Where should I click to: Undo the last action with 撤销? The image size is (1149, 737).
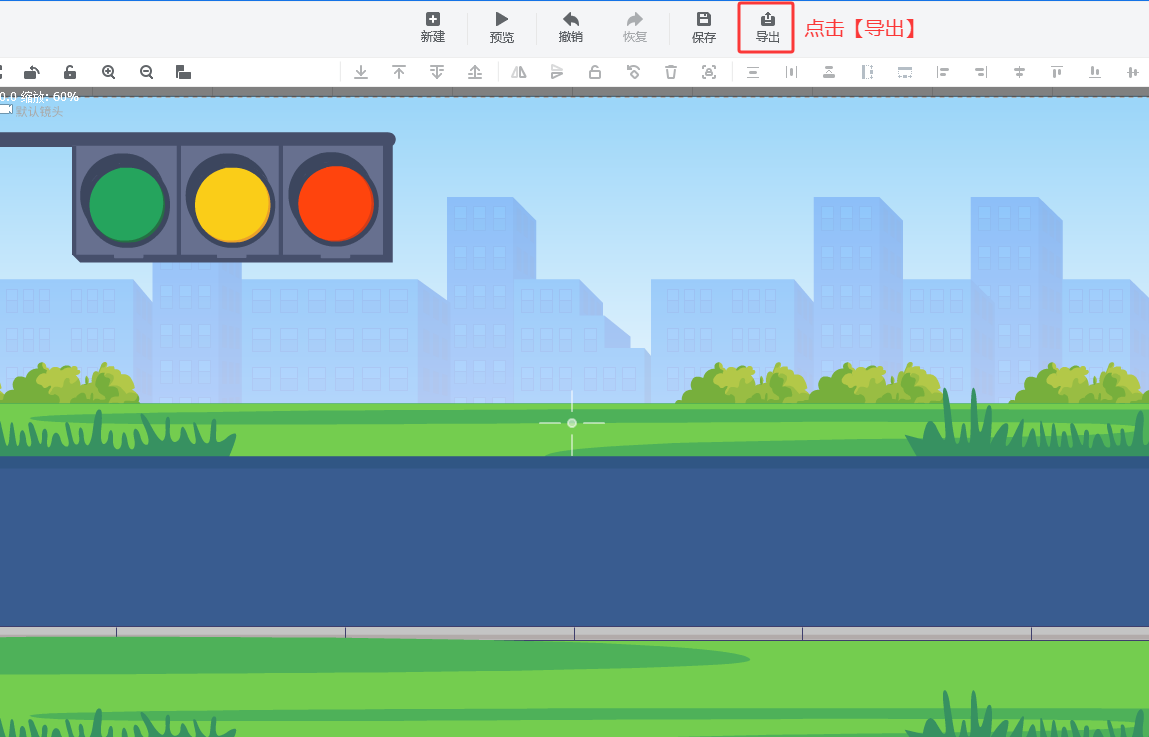[x=571, y=28]
